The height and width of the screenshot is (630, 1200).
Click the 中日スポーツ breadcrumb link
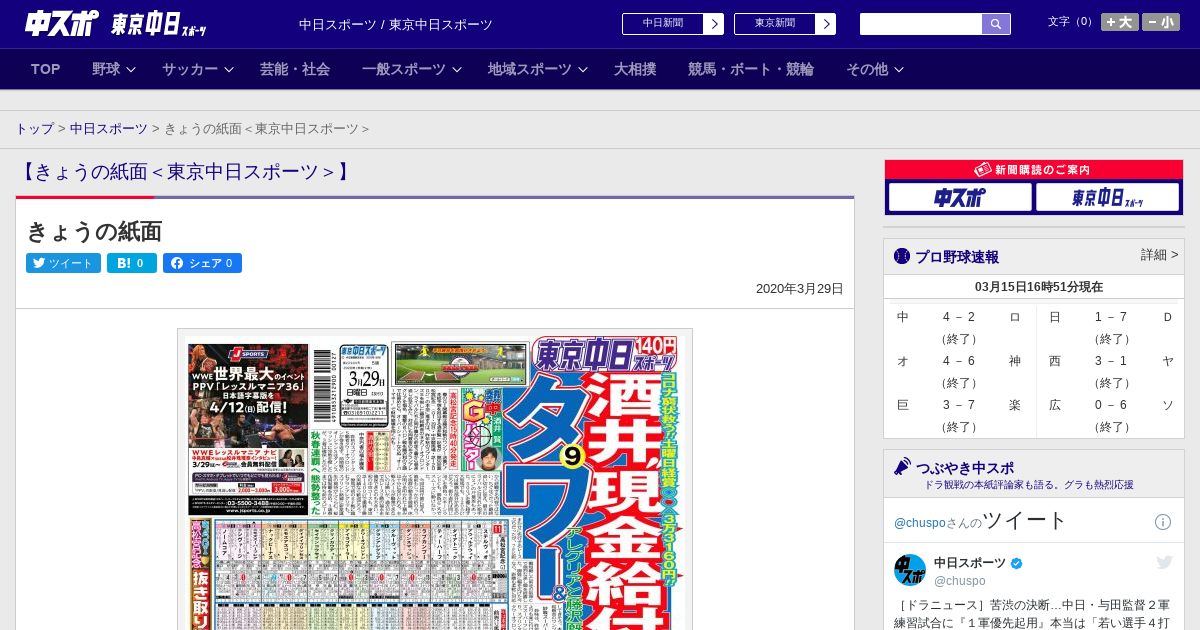pos(109,129)
